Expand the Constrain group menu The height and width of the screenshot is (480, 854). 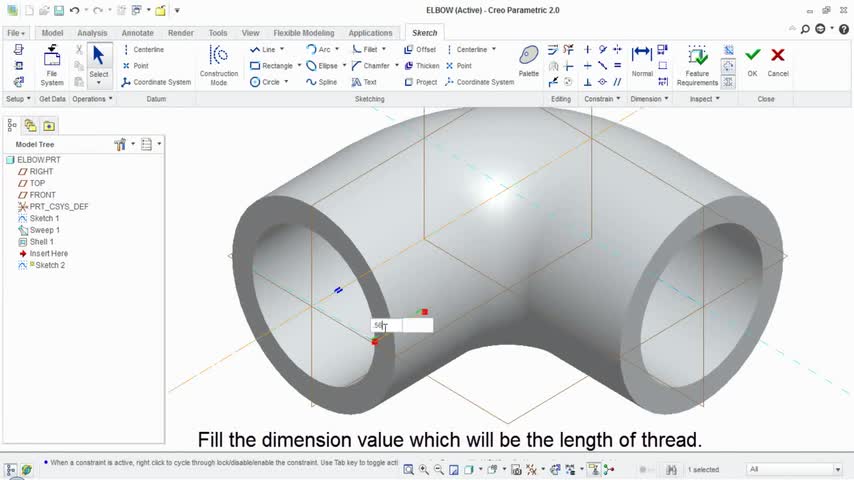[x=602, y=99]
